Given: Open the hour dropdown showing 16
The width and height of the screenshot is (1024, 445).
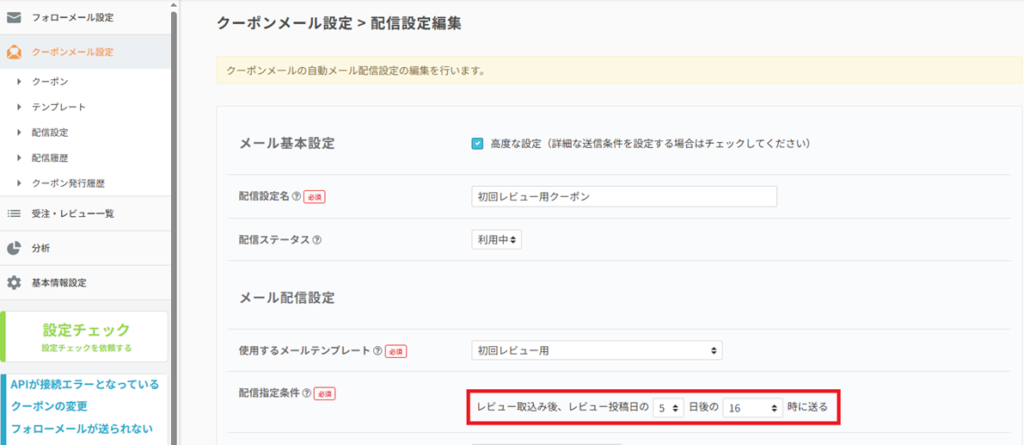Looking at the screenshot, I should pyautogui.click(x=753, y=408).
